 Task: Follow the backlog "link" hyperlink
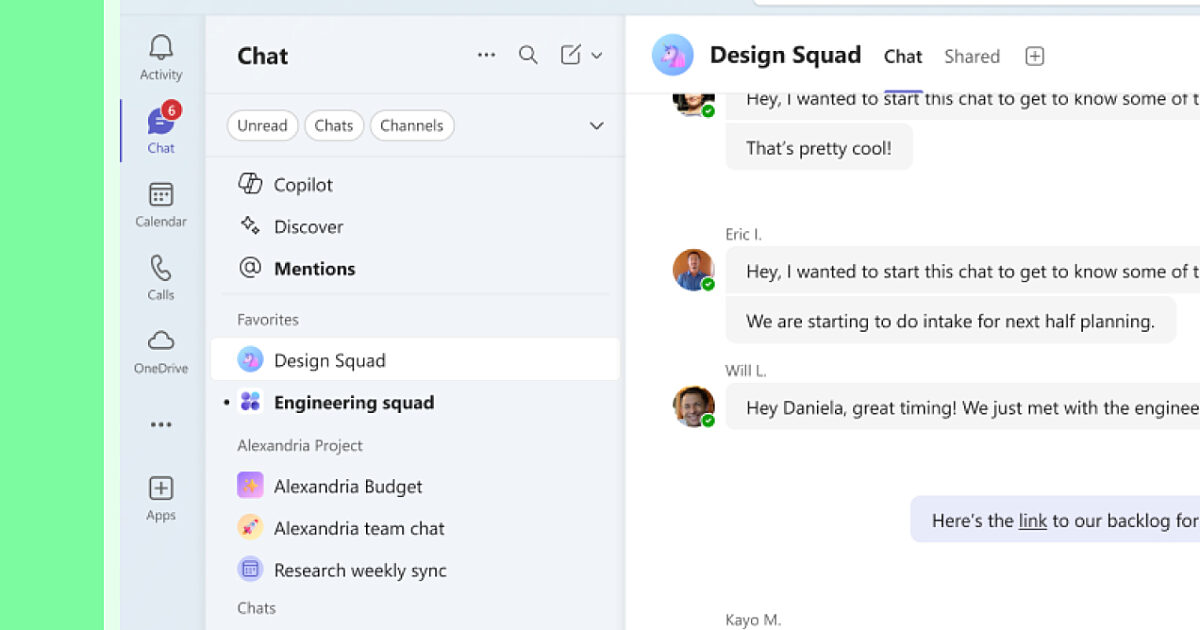1032,521
